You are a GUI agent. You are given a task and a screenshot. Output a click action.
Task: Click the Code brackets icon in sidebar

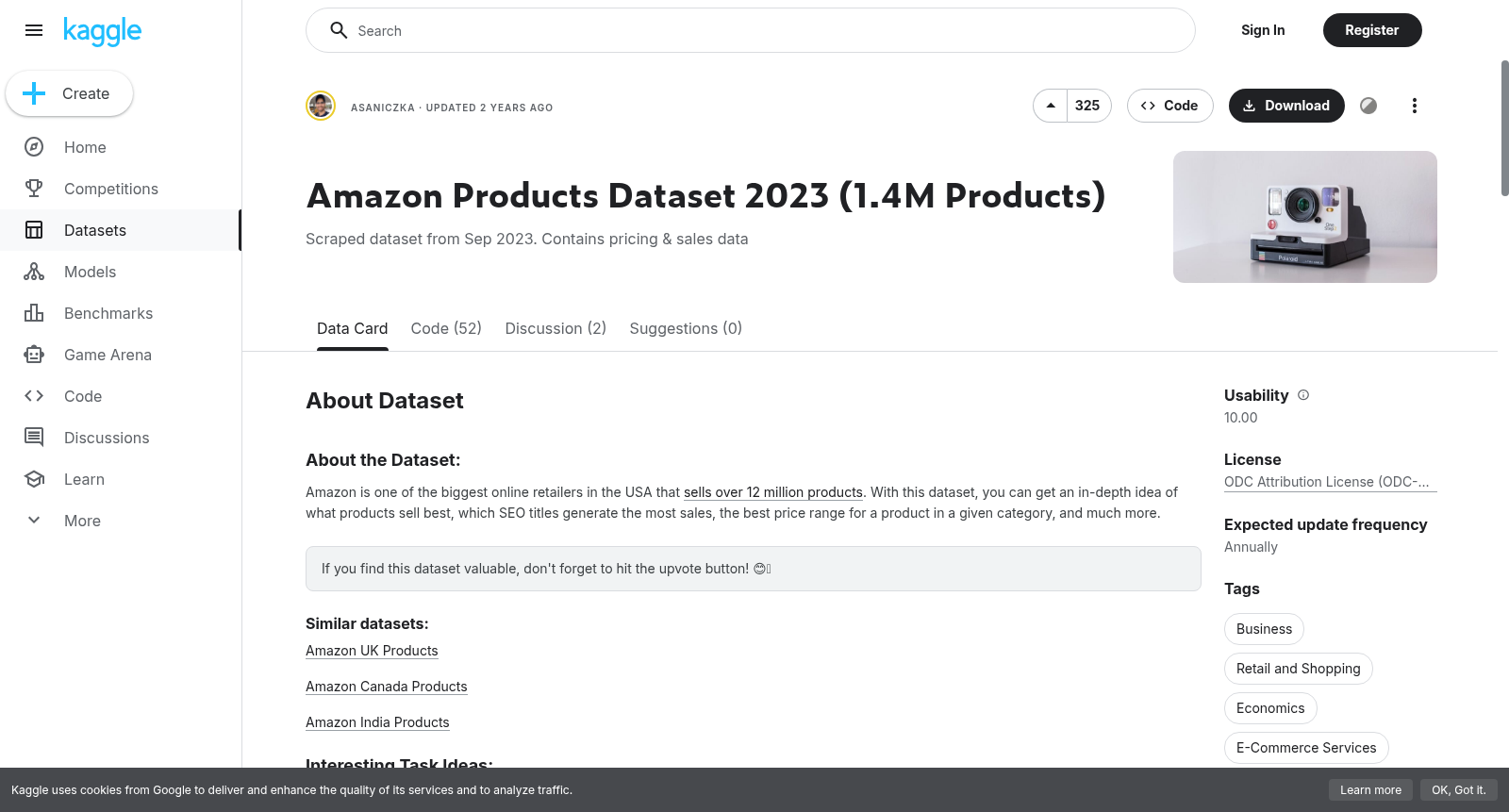[34, 396]
